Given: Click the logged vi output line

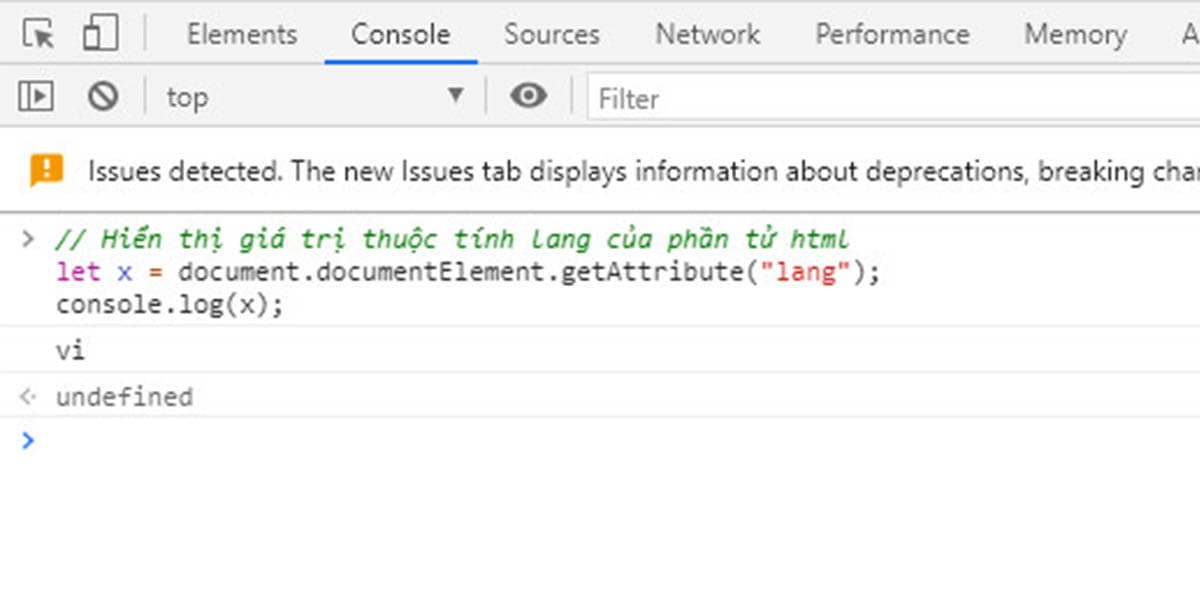Looking at the screenshot, I should point(71,351).
